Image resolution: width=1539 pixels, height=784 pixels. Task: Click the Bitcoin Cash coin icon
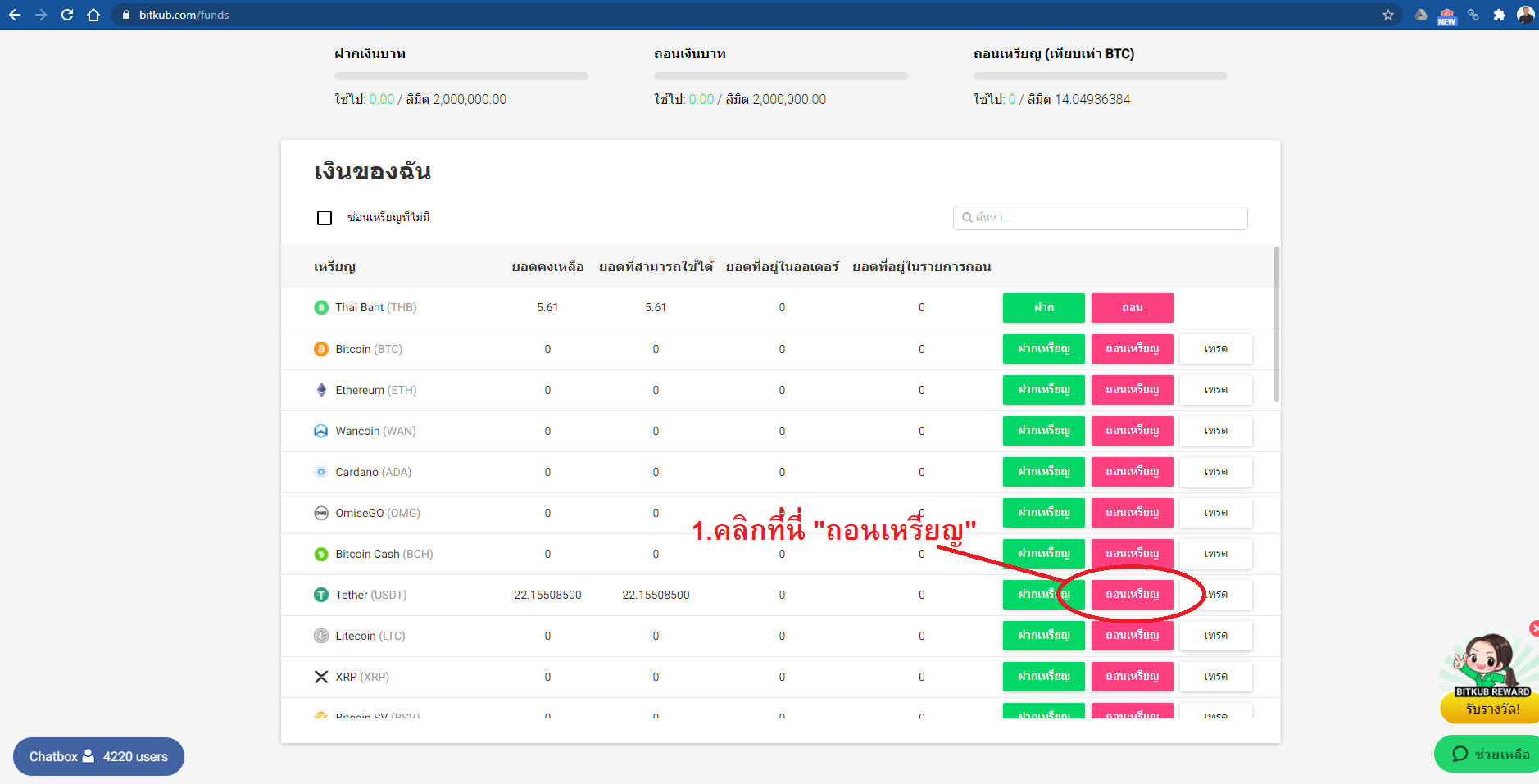[321, 554]
